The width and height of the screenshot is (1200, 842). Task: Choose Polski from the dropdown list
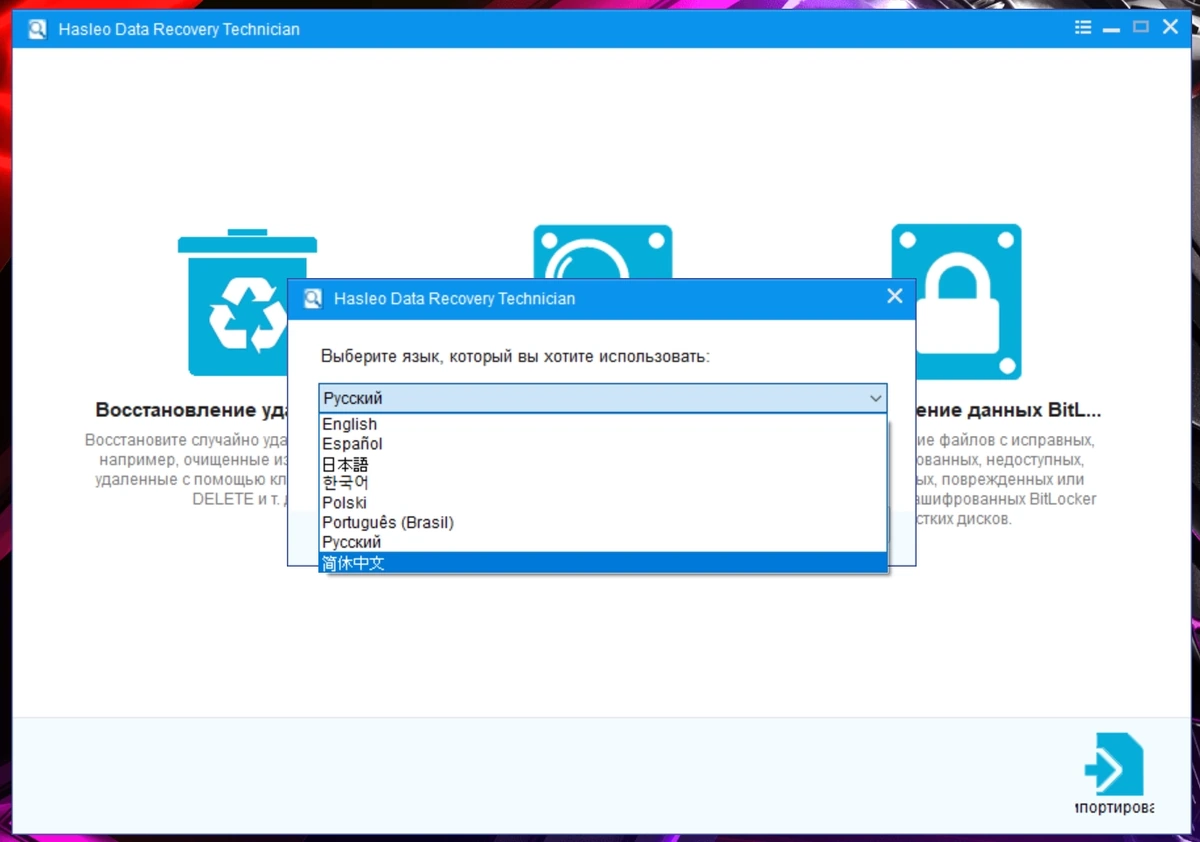pos(603,503)
